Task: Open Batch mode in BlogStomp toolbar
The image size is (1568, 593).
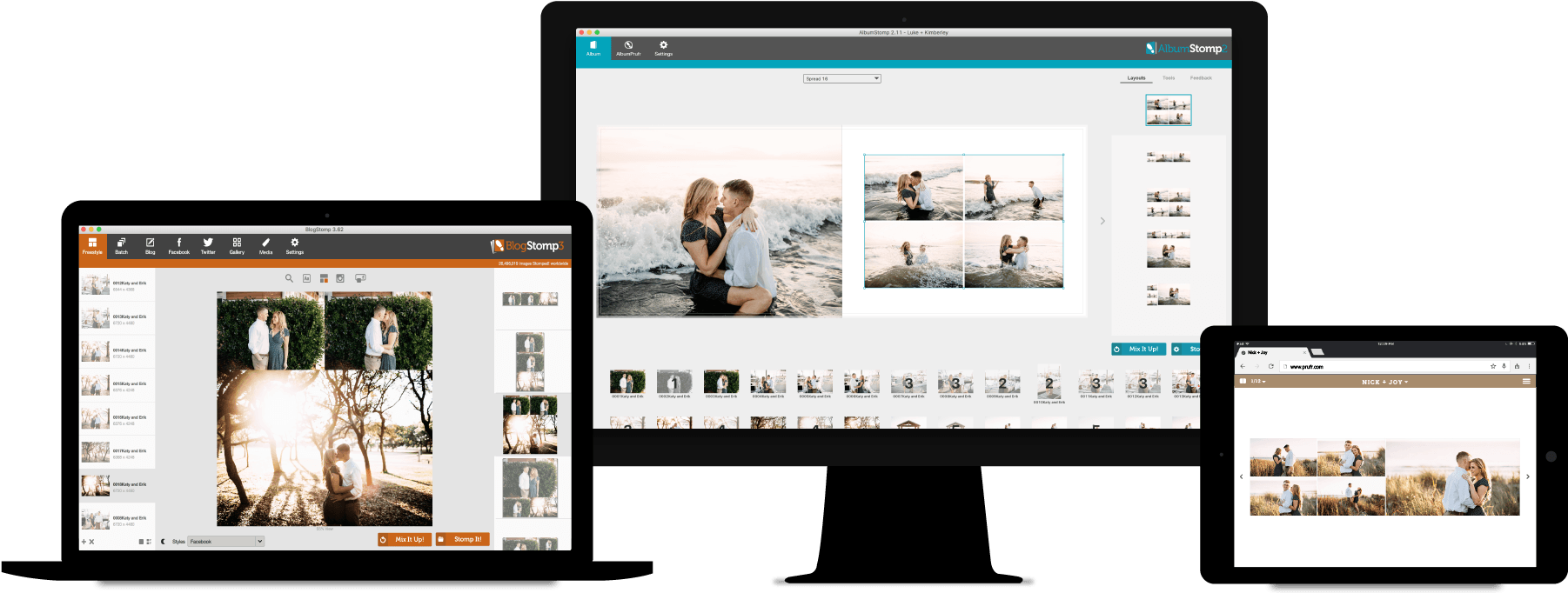Action: [121, 246]
